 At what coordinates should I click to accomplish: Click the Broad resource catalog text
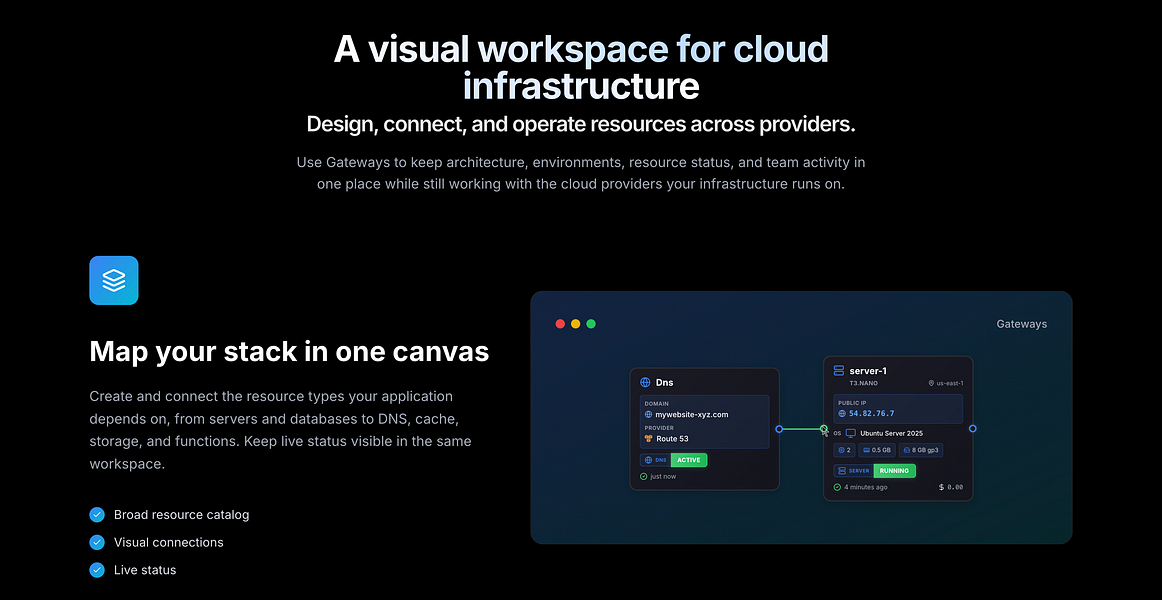click(182, 514)
